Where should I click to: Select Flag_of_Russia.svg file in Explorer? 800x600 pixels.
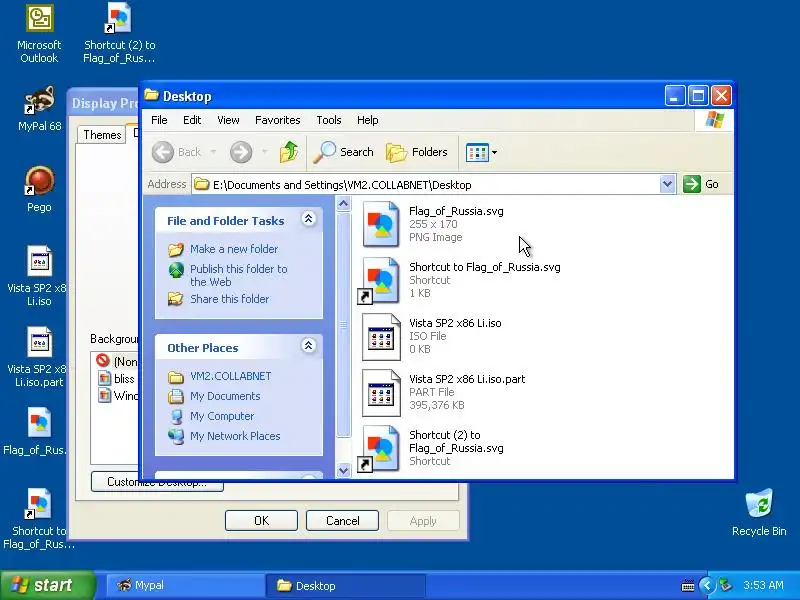tap(433, 224)
